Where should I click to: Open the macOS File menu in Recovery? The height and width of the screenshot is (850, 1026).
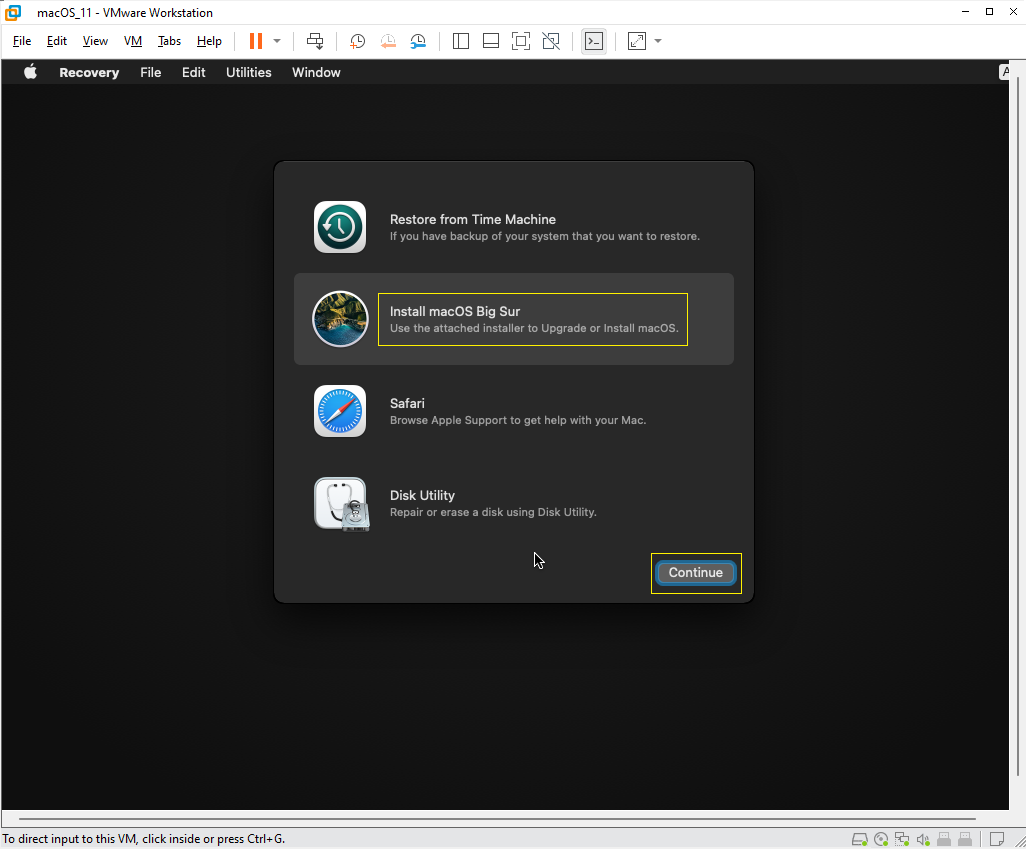[150, 73]
